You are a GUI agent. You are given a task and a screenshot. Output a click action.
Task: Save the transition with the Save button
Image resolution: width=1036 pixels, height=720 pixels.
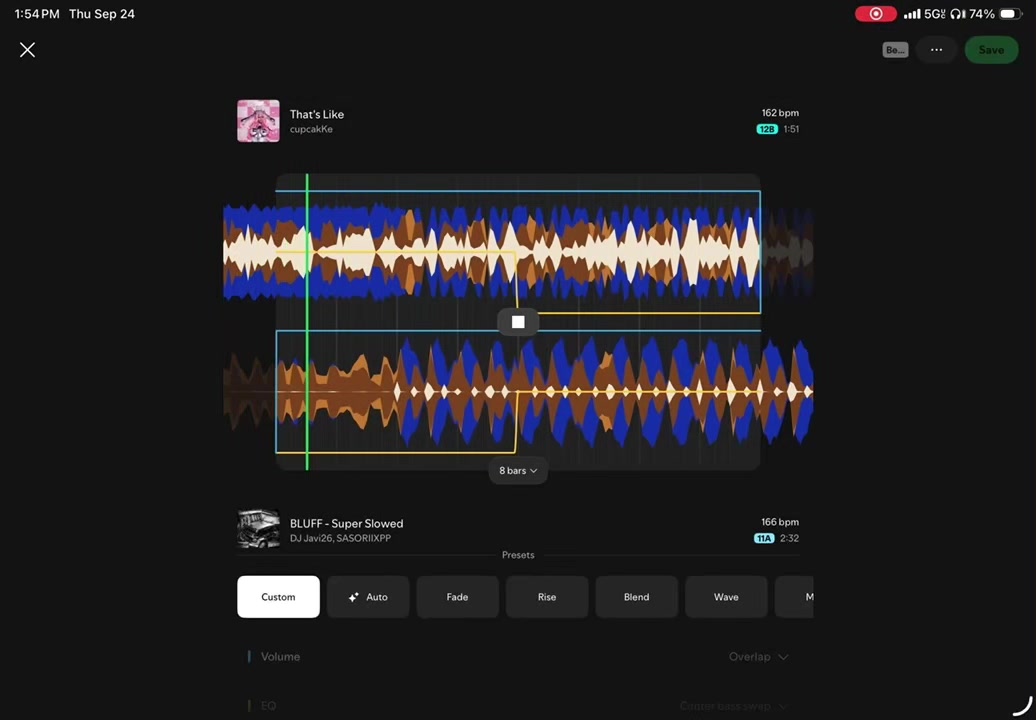click(x=991, y=50)
